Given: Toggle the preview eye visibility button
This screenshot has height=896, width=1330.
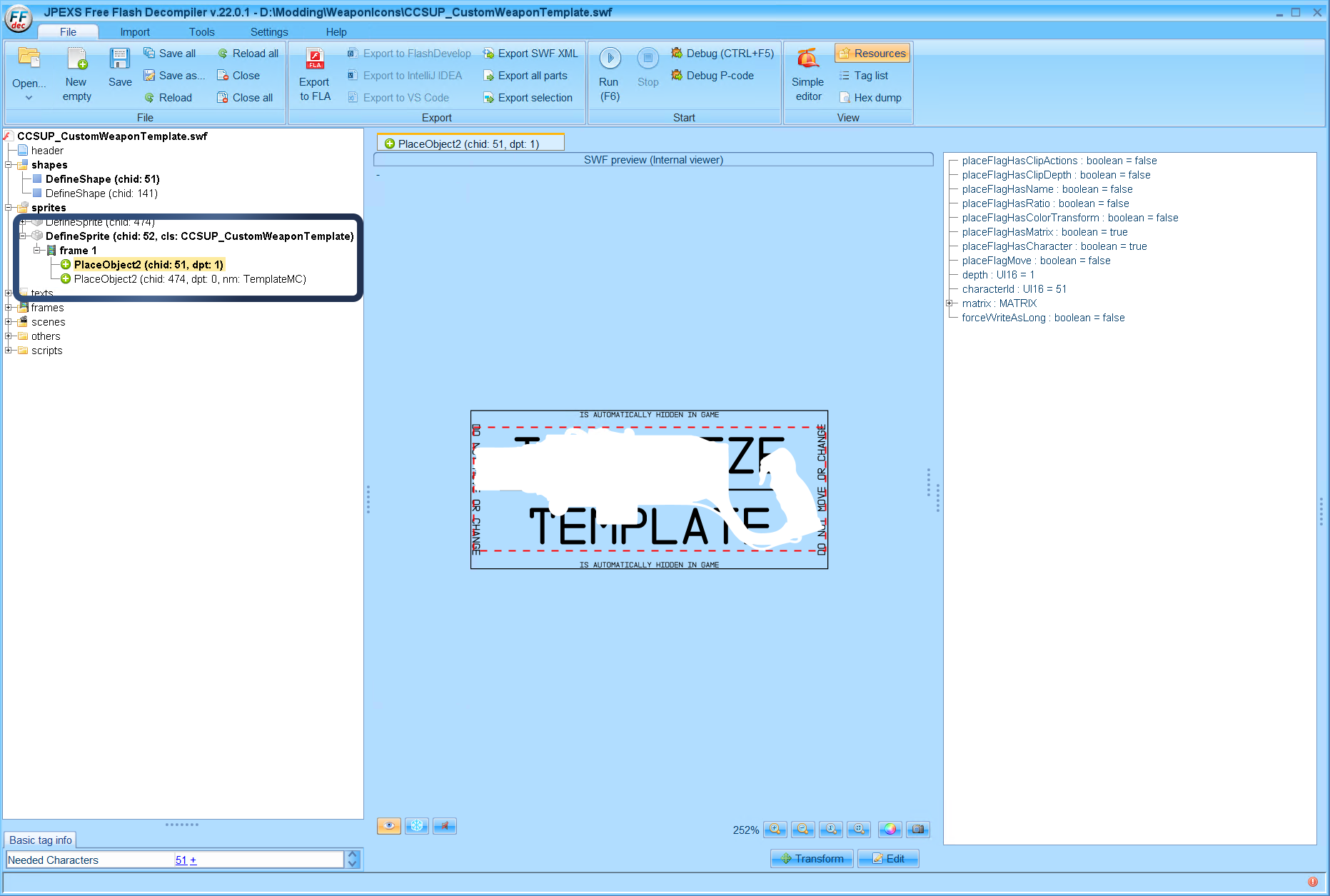Looking at the screenshot, I should 388,825.
